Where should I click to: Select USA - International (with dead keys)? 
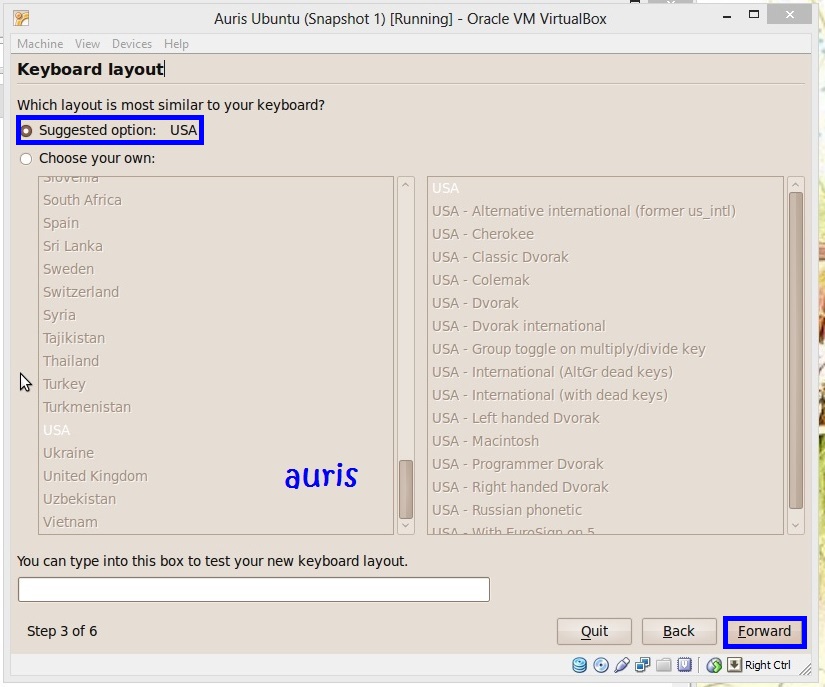605,395
